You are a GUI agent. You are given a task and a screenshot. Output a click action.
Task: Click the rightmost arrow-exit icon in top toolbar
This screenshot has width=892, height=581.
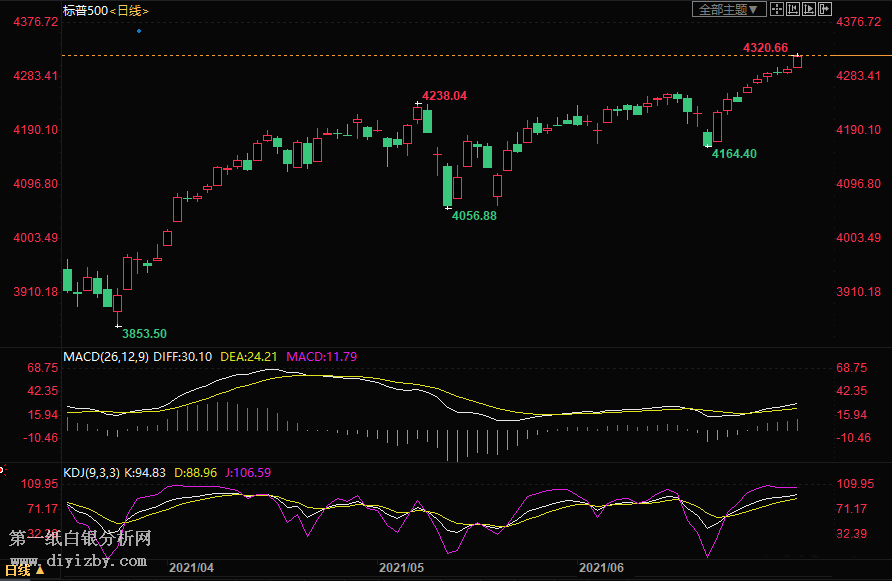pyautogui.click(x=825, y=9)
